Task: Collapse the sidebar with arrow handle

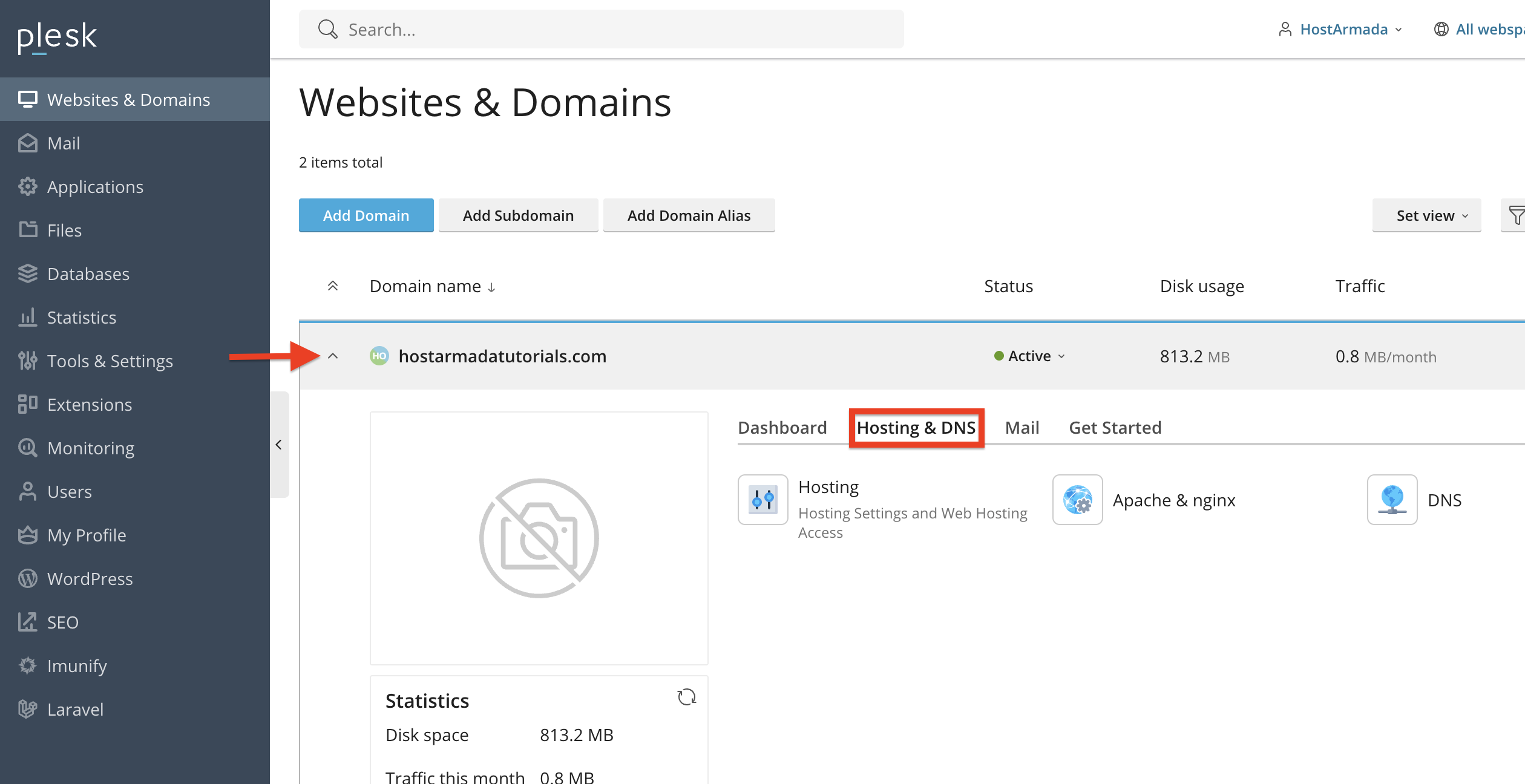Action: [279, 445]
